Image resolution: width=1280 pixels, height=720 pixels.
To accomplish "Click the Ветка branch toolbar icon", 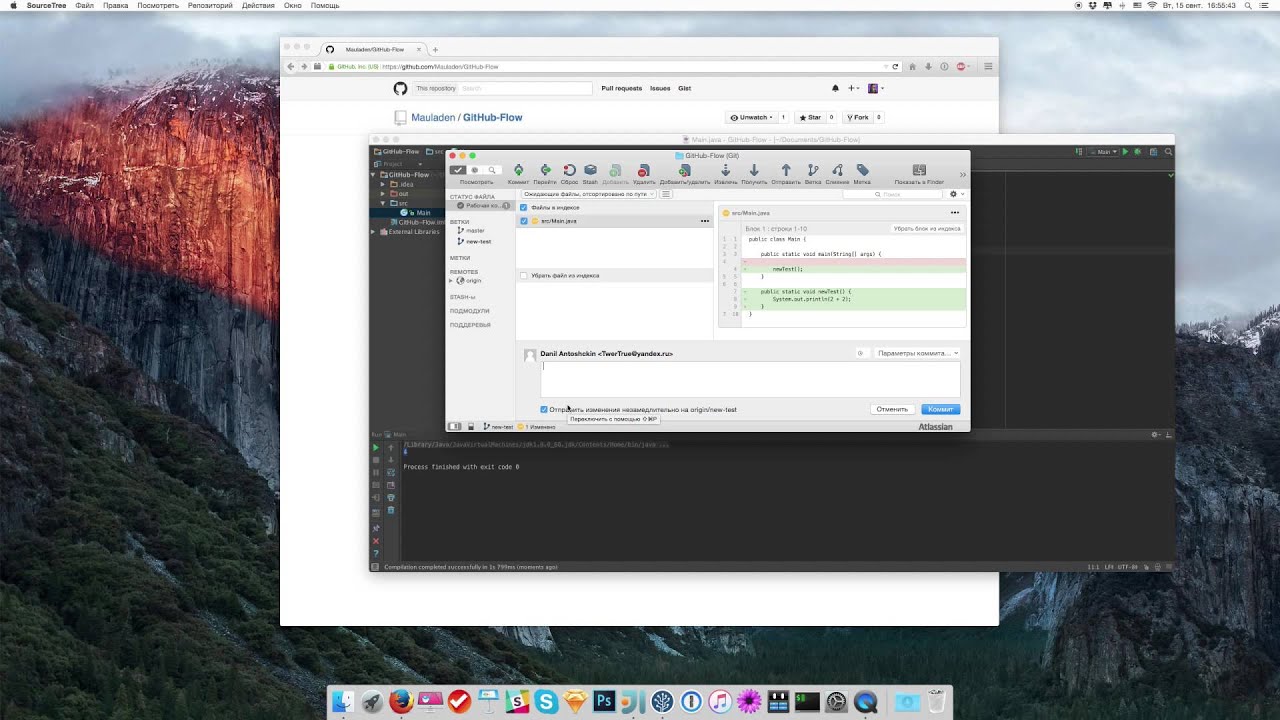I will tap(813, 171).
